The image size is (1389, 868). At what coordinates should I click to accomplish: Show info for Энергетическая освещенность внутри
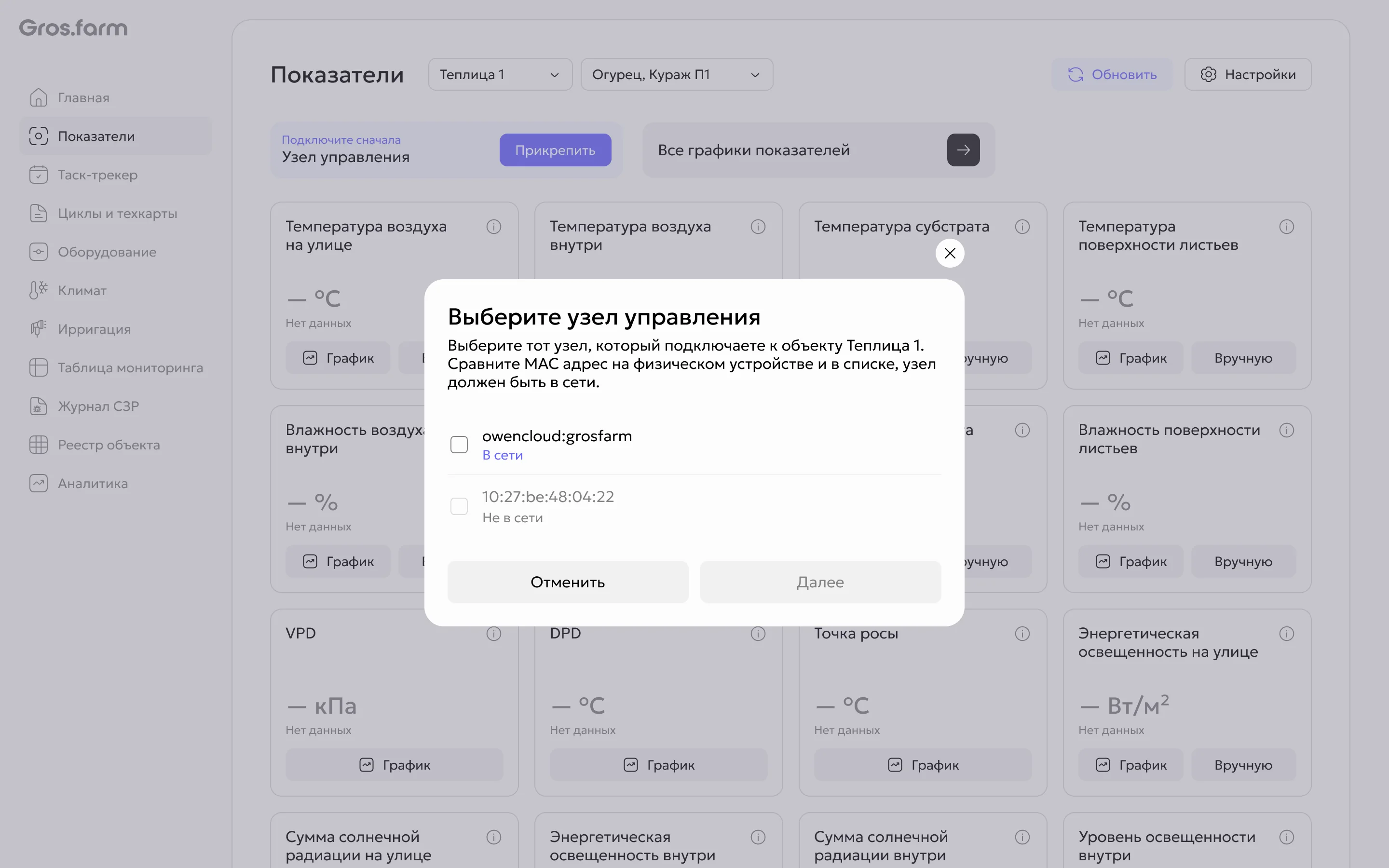[758, 837]
